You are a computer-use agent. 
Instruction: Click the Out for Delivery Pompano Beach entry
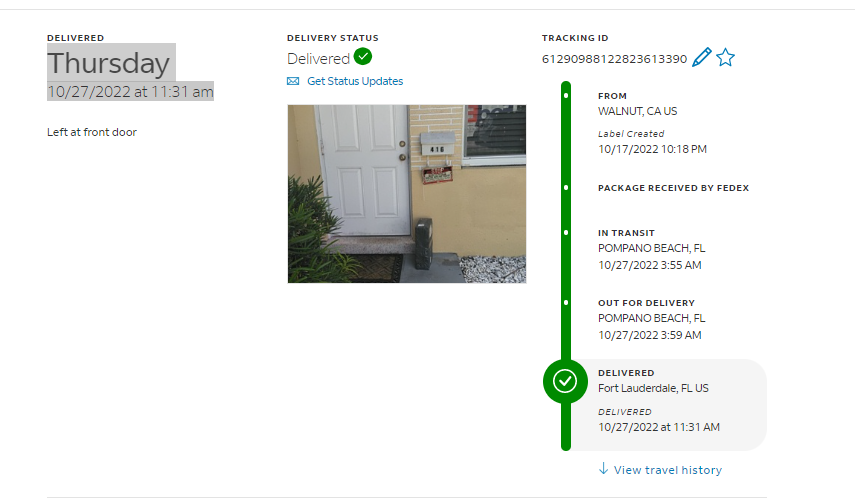[x=651, y=319]
